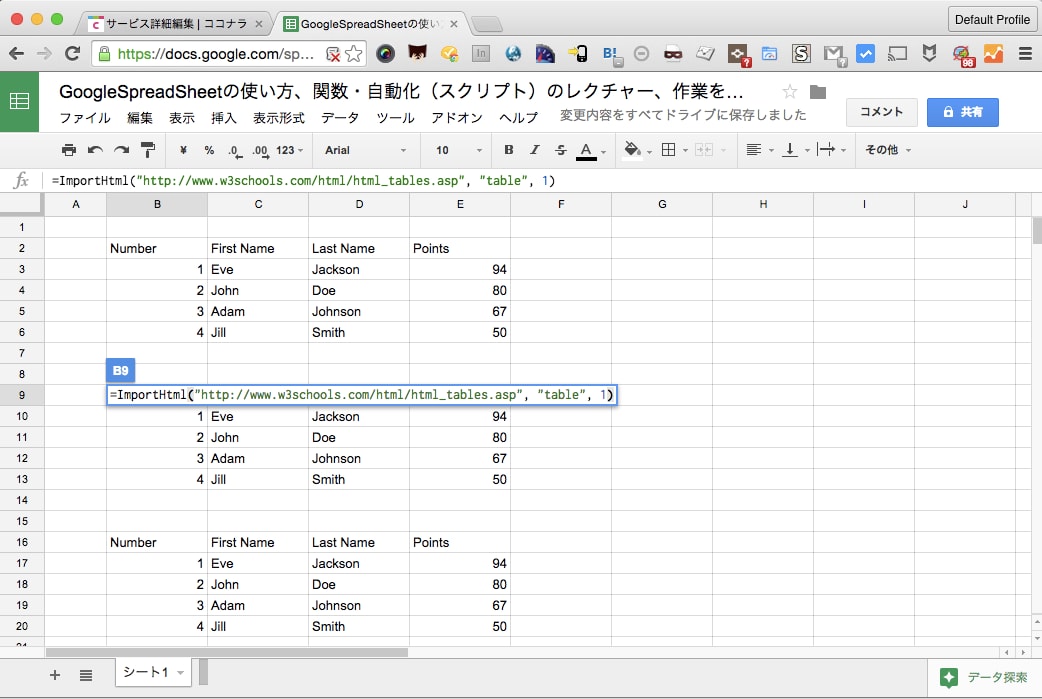Screen dimensions: 1042x699
Task: Toggle strikethrough formatting
Action: click(x=560, y=150)
